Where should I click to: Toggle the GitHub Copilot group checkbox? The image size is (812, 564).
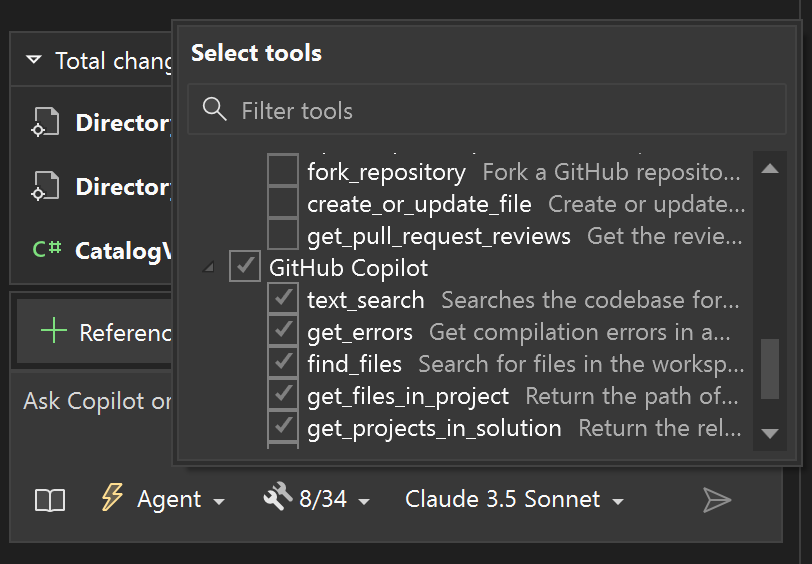pos(245,268)
